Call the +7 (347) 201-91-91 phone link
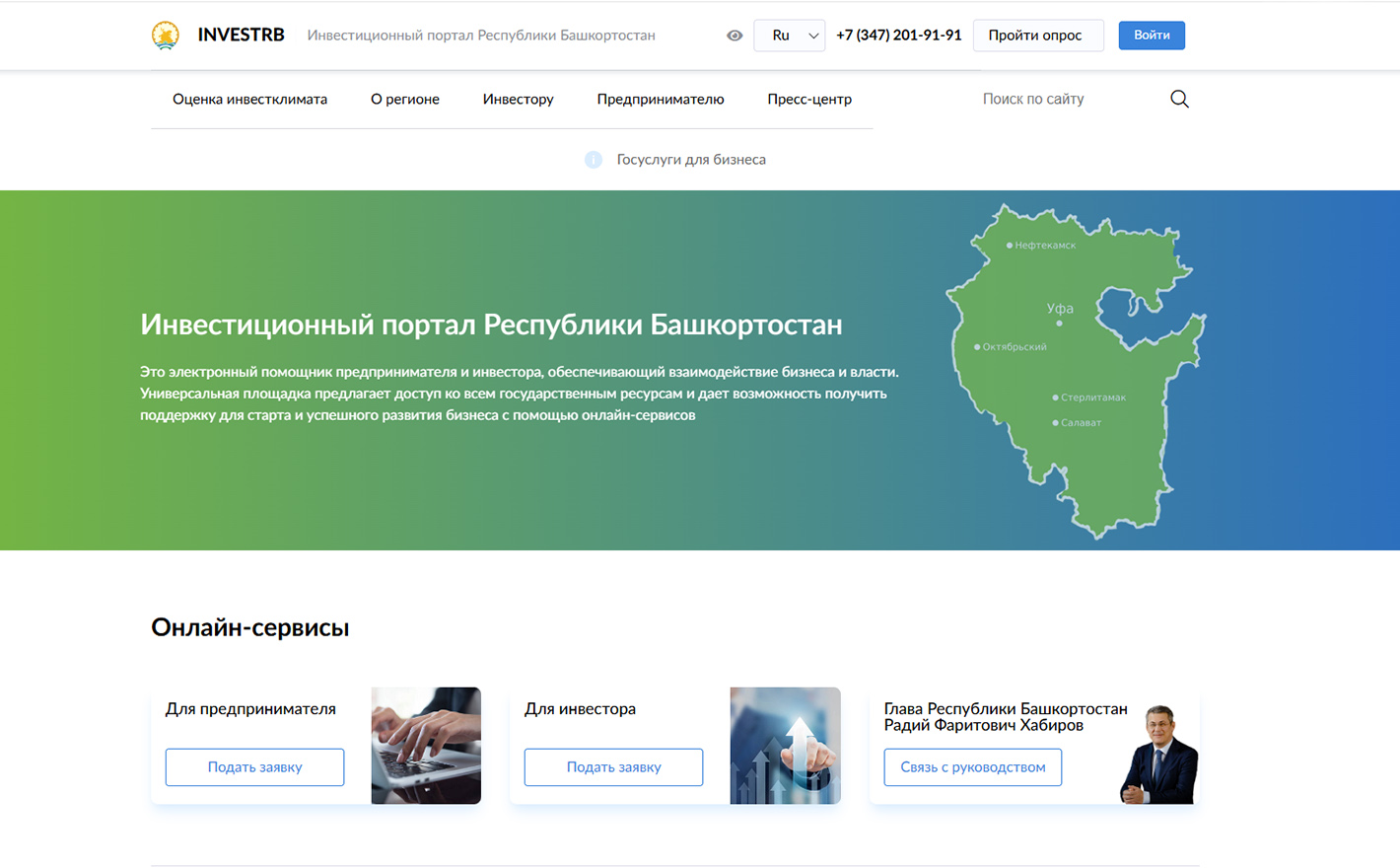Screen dimensions: 1400x868 898,36
